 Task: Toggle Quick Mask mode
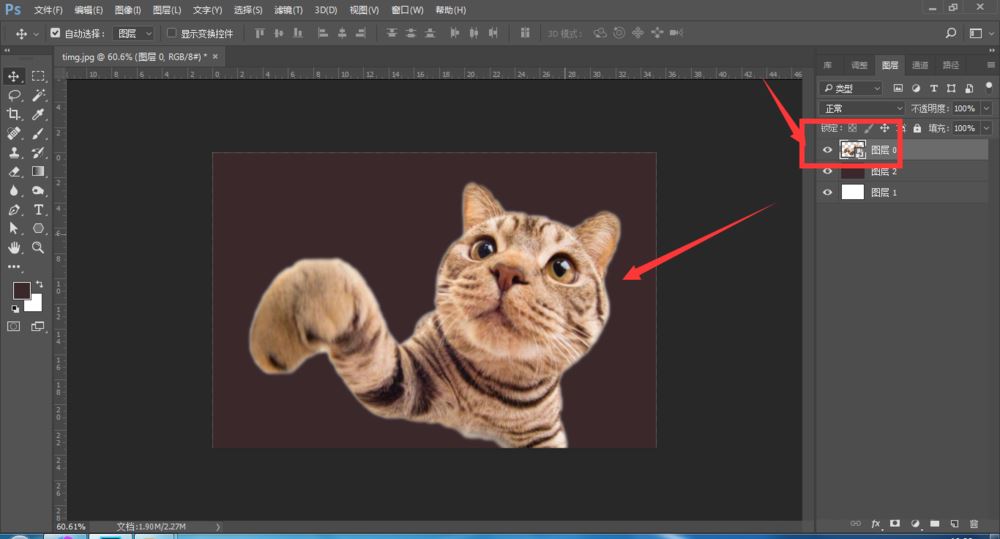click(x=13, y=326)
